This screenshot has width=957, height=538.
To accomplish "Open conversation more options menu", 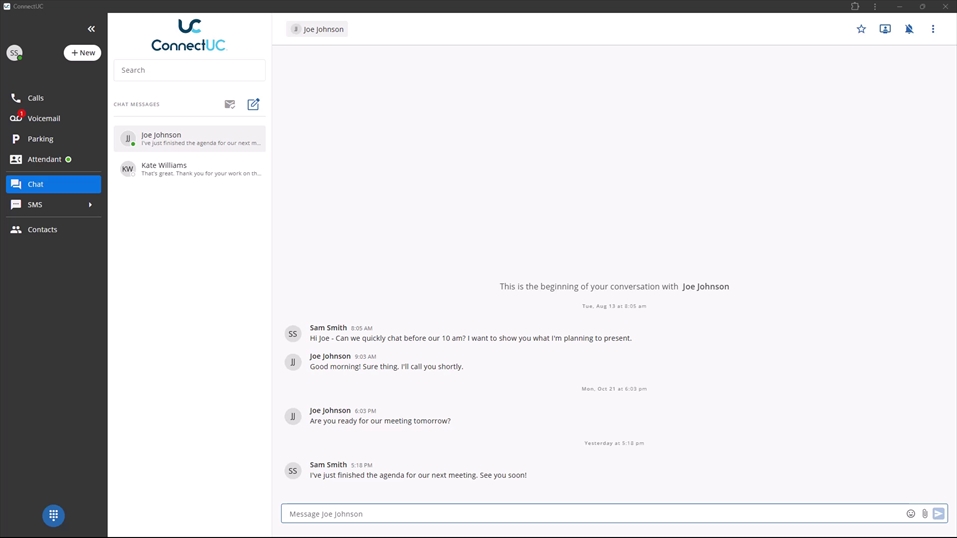I will coord(933,29).
